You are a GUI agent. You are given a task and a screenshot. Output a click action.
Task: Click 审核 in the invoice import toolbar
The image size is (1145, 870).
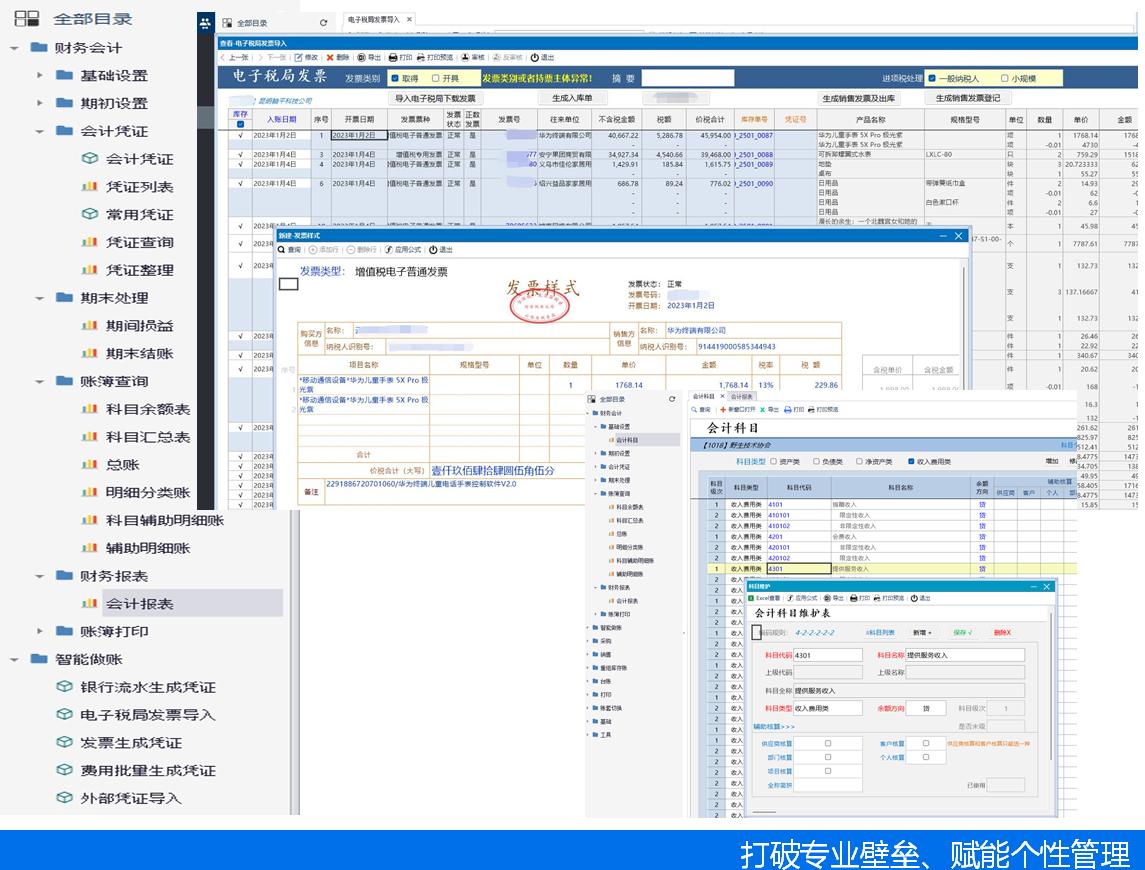point(473,58)
